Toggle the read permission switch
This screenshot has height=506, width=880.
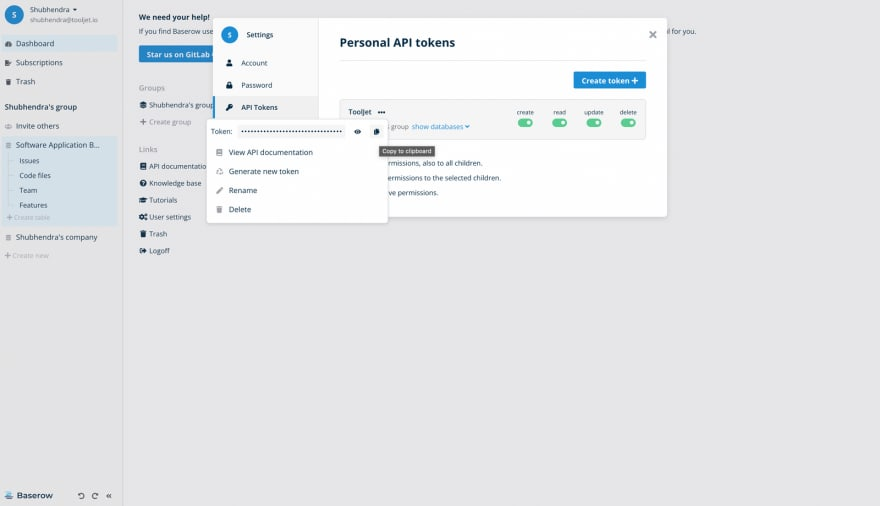coord(560,123)
